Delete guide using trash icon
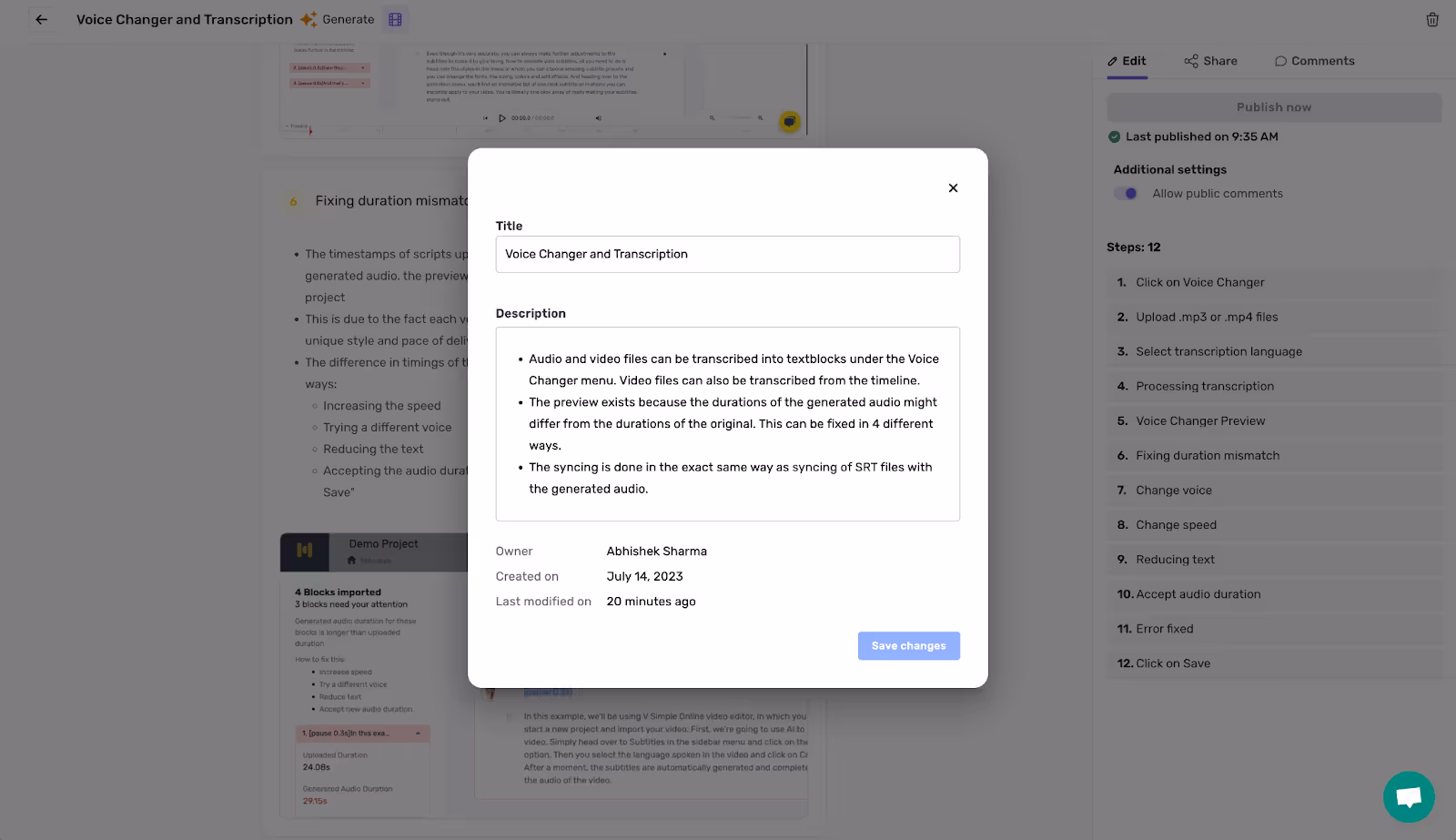This screenshot has height=840, width=1456. (x=1432, y=19)
